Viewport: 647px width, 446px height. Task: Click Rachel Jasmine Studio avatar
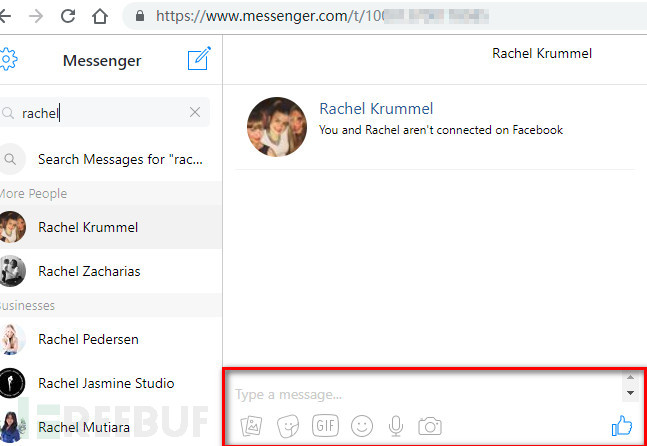pyautogui.click(x=12, y=383)
